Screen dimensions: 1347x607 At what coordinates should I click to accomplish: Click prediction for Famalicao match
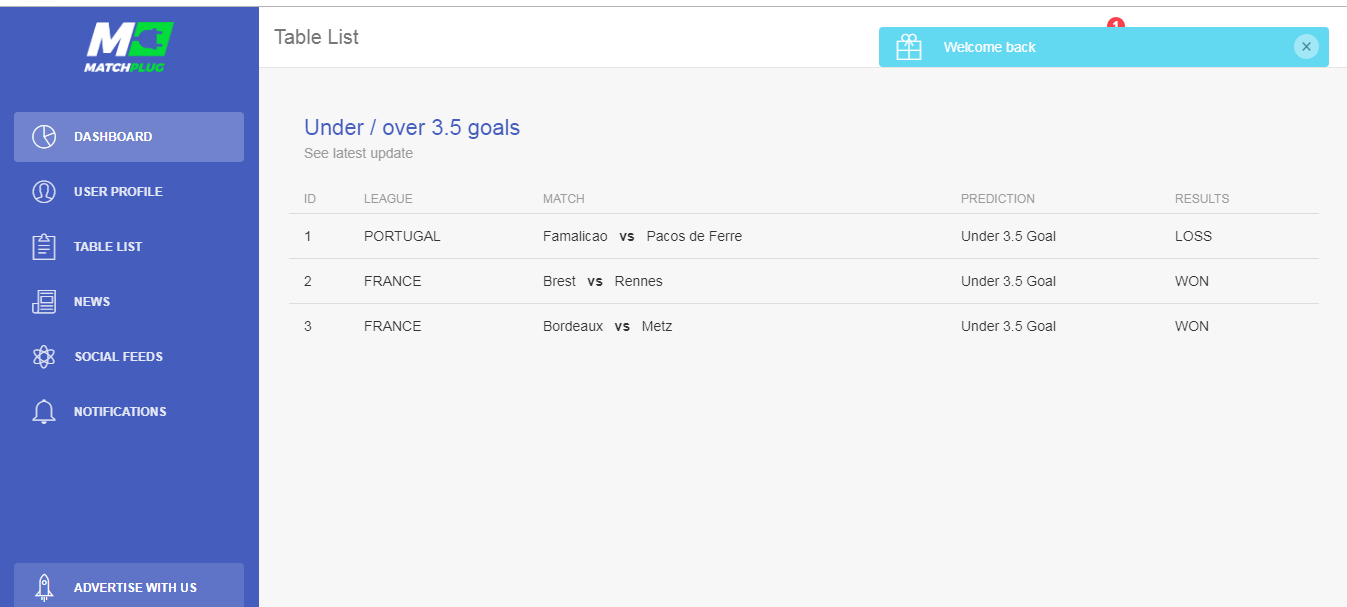point(1008,236)
